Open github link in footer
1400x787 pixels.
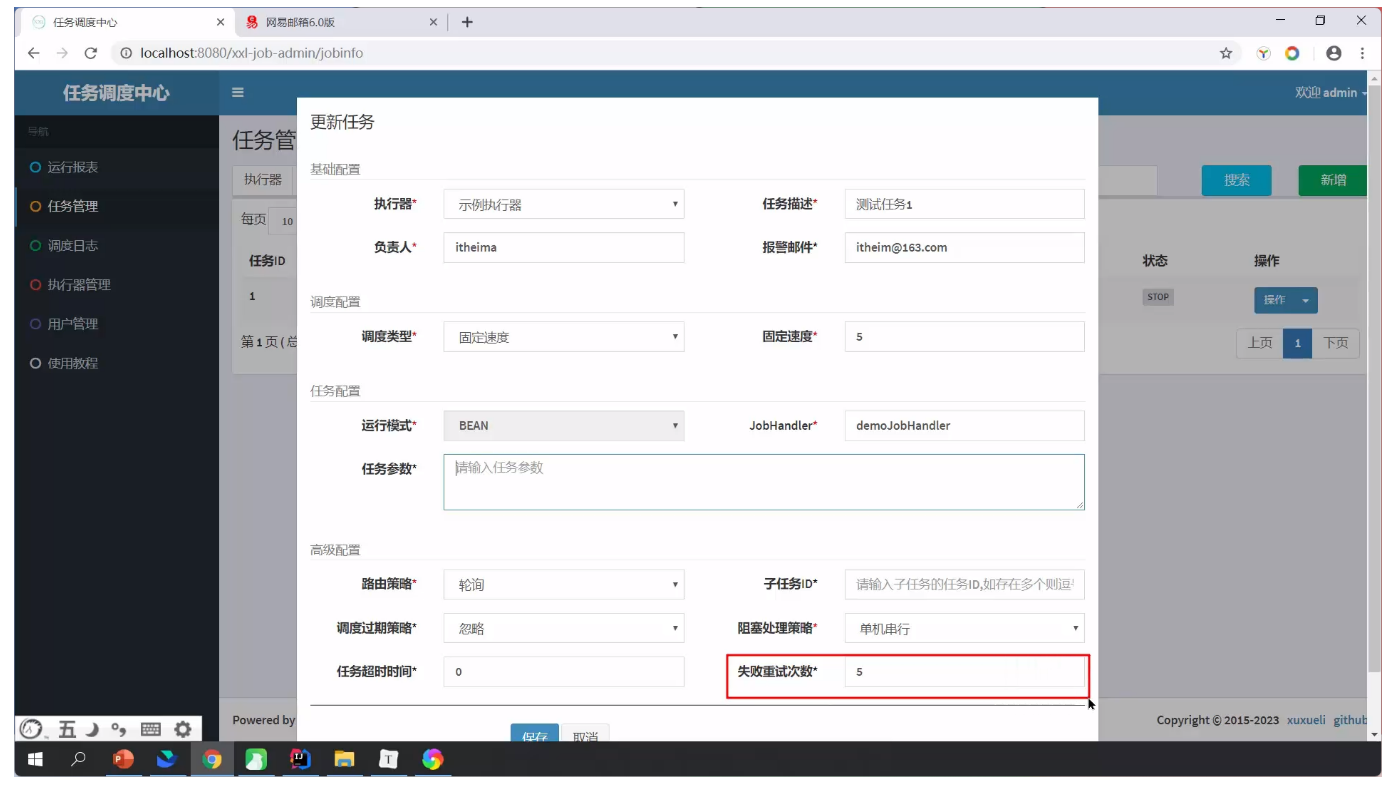pos(1350,720)
